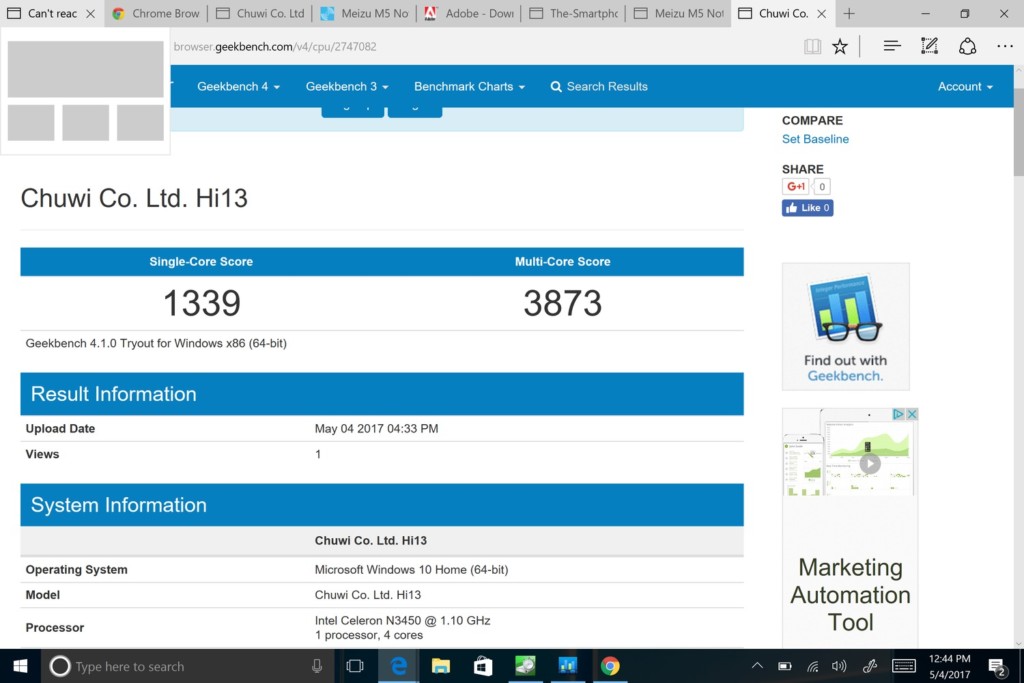Image resolution: width=1024 pixels, height=683 pixels.
Task: Close the active Chuwi Co. tab
Action: click(x=822, y=13)
